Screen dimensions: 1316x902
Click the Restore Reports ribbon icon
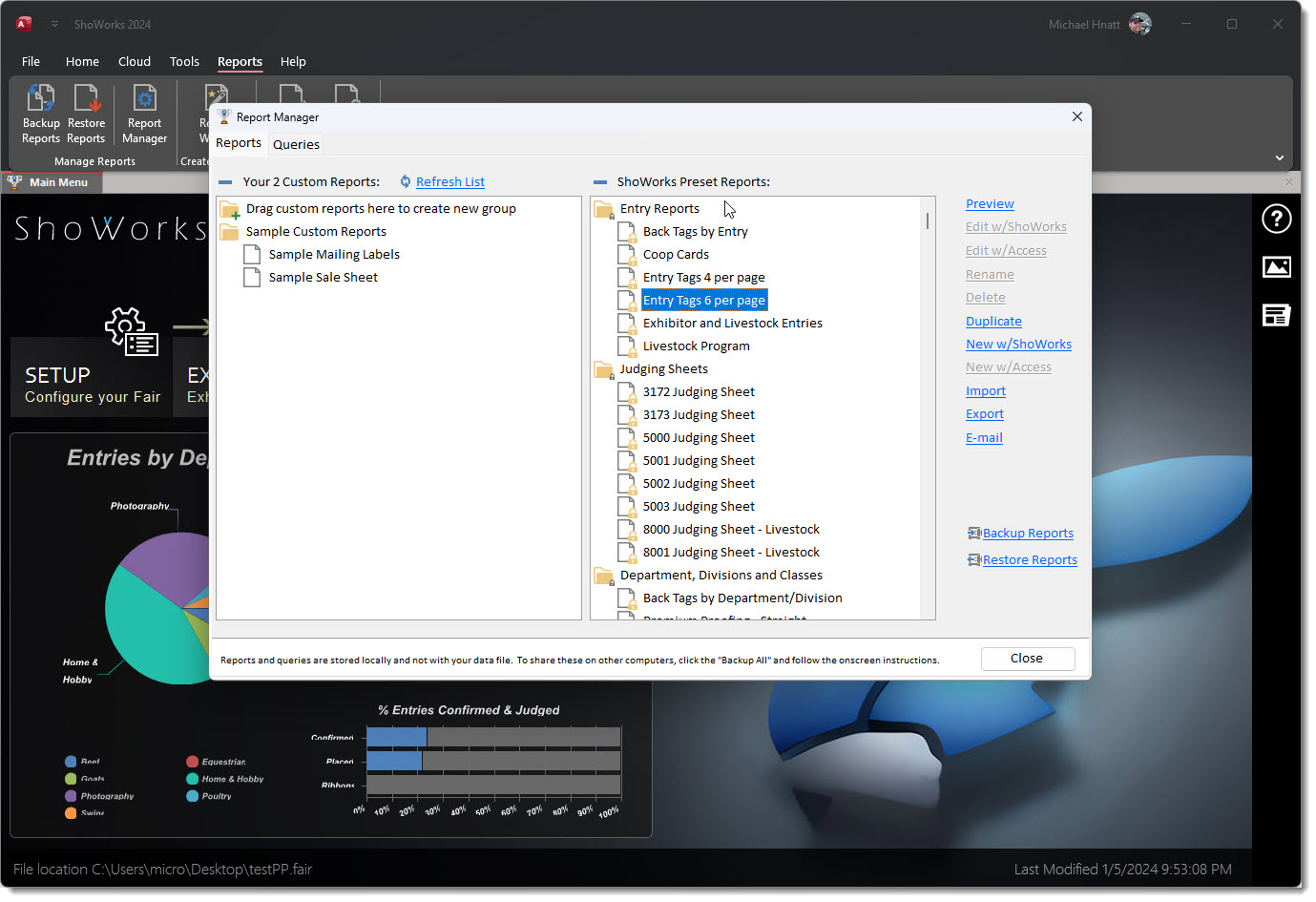tap(87, 98)
